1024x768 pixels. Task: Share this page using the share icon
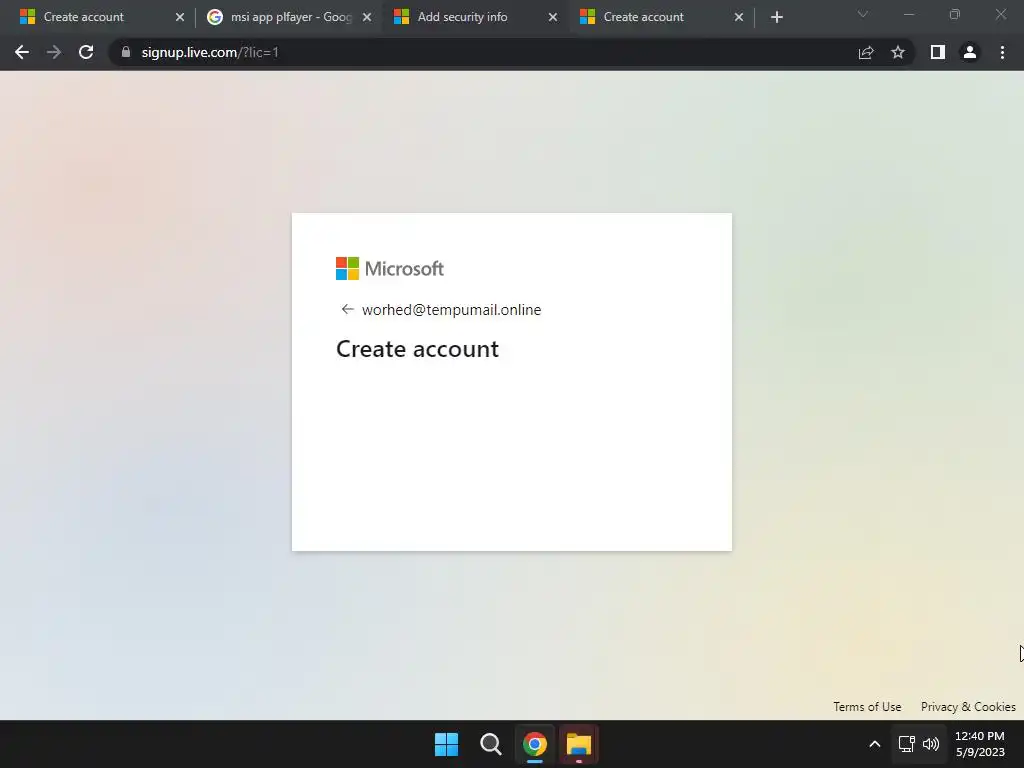coord(866,52)
